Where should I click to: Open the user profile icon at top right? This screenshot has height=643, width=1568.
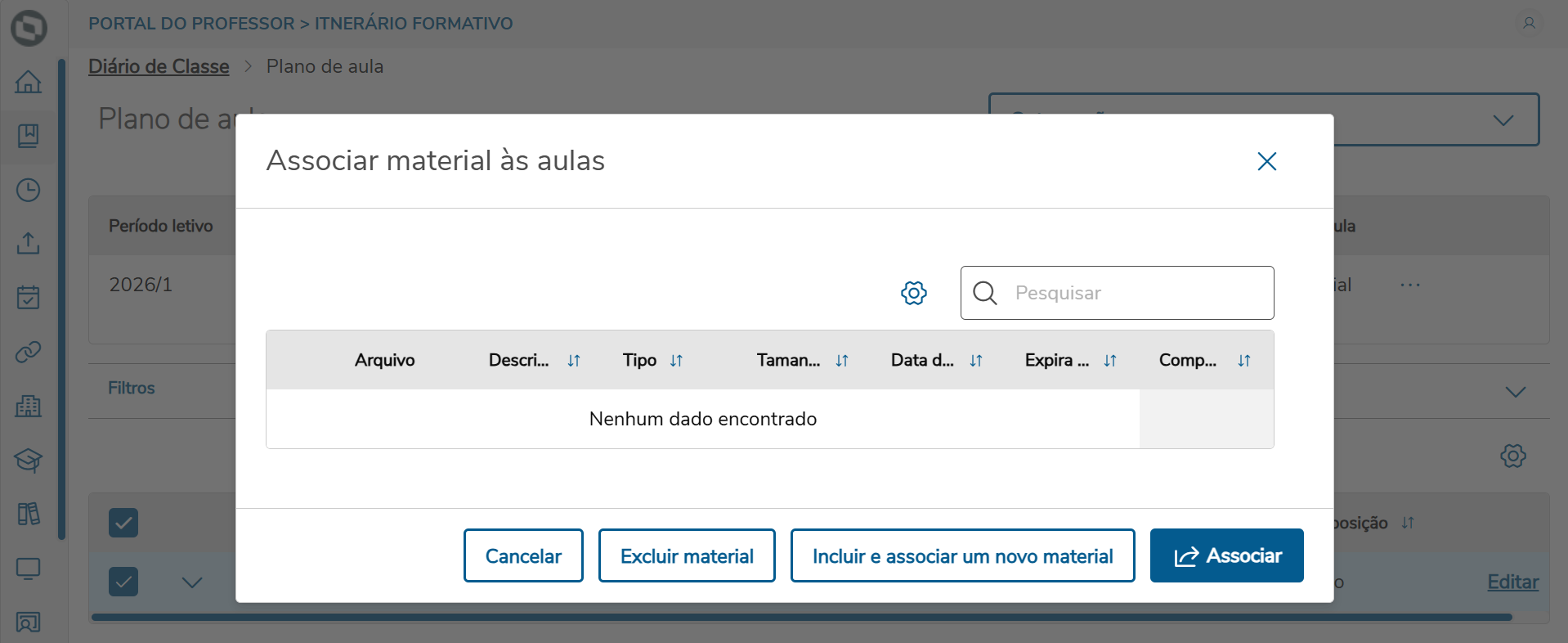tap(1529, 23)
